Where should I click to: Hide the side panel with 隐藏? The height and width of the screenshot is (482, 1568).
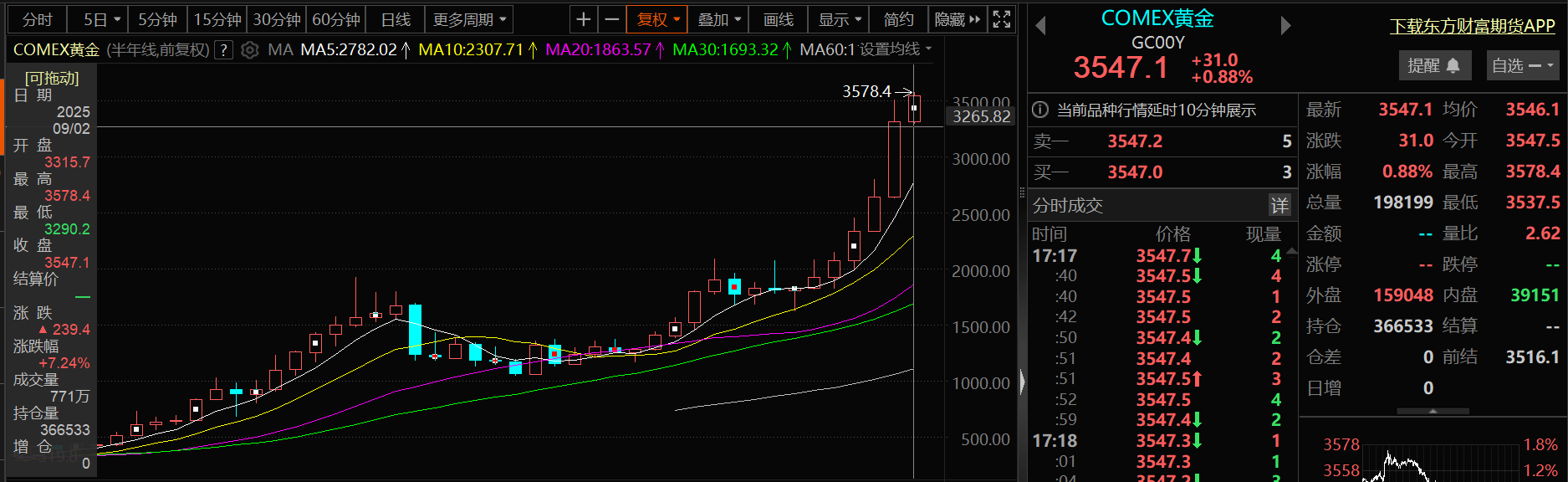[957, 19]
